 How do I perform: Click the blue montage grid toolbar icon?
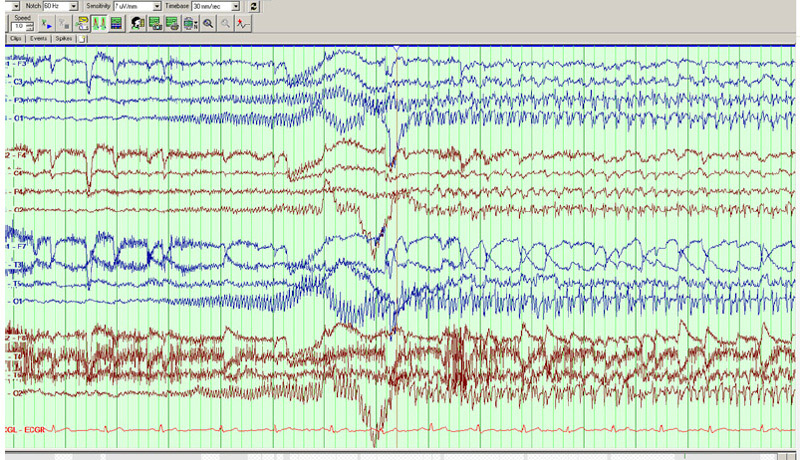pos(116,22)
